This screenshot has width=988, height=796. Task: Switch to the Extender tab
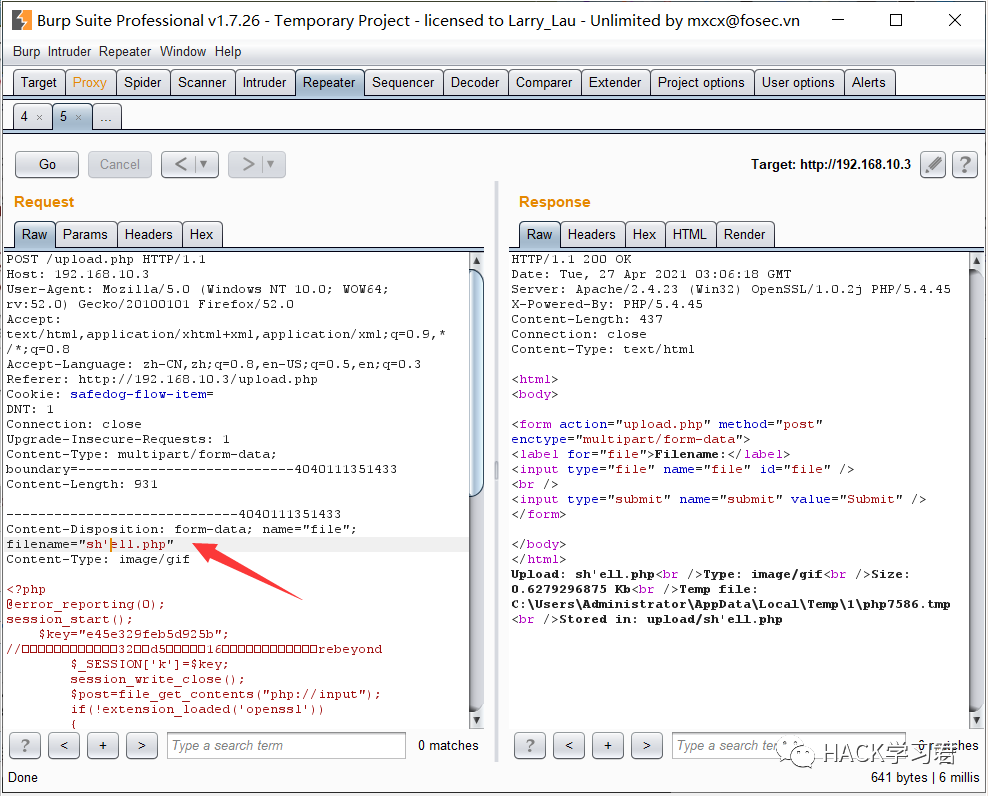(x=615, y=83)
